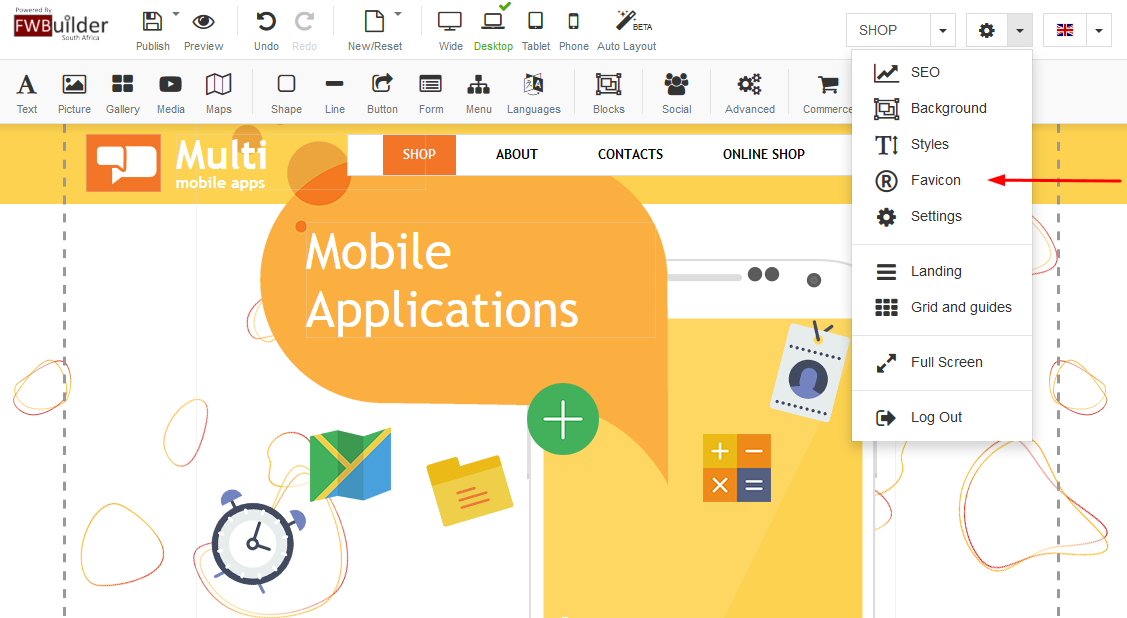Click the UK flag language button
Viewport: 1127px width, 618px height.
[x=1064, y=30]
